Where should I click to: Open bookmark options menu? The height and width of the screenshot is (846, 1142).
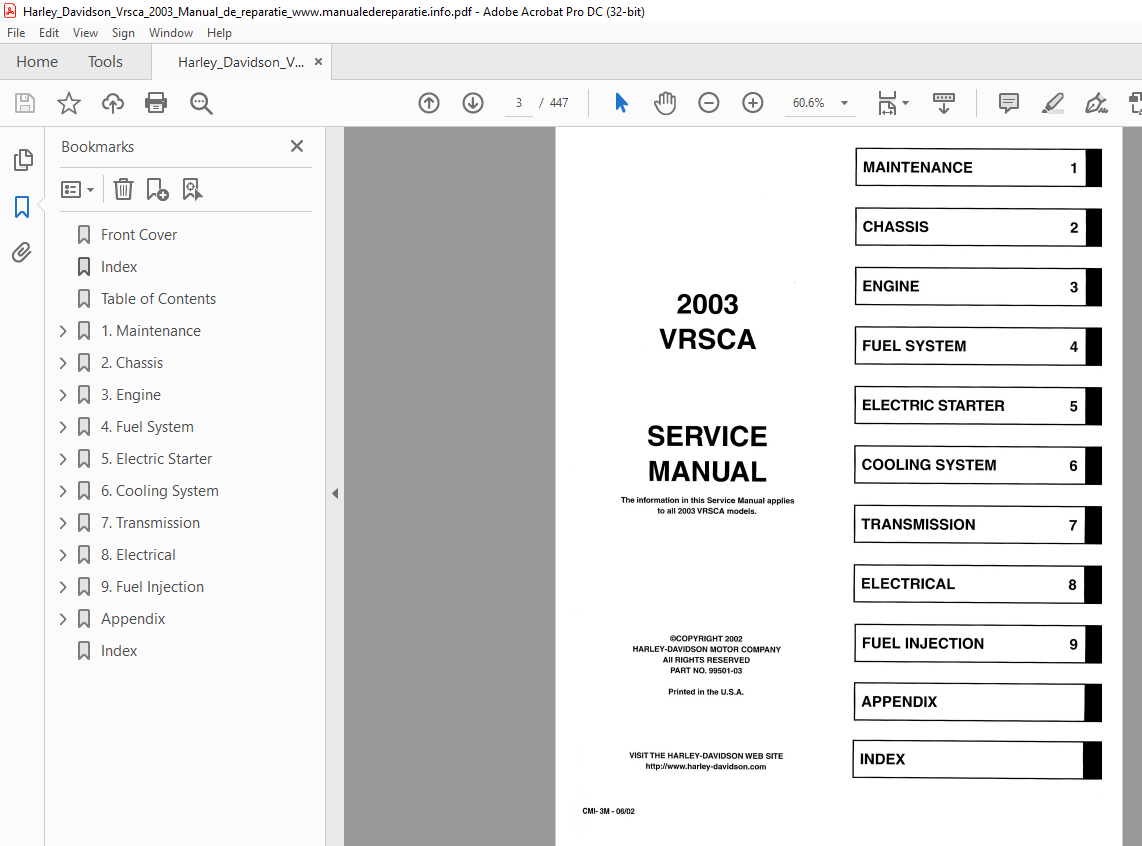77,189
